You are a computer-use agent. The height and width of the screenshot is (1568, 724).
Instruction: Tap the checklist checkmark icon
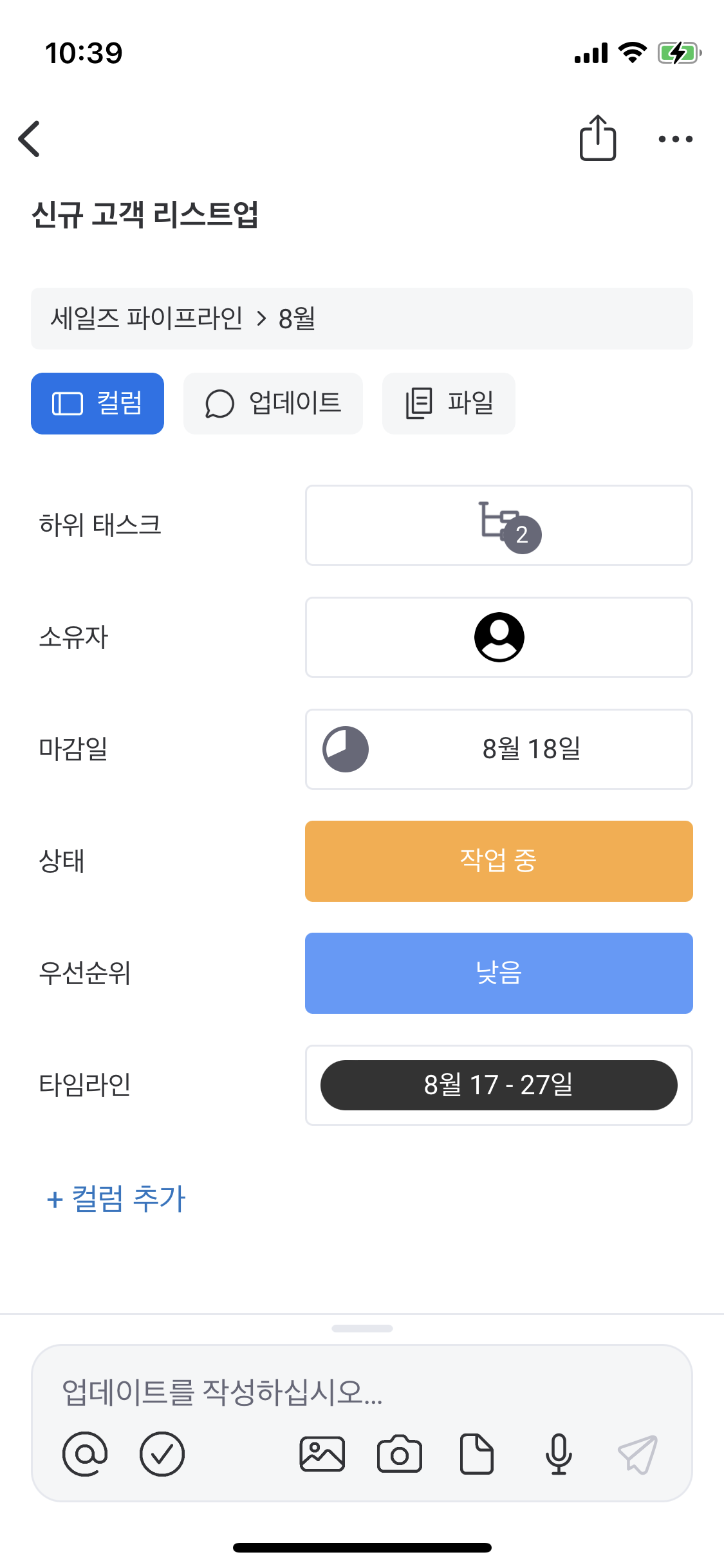point(162,1454)
